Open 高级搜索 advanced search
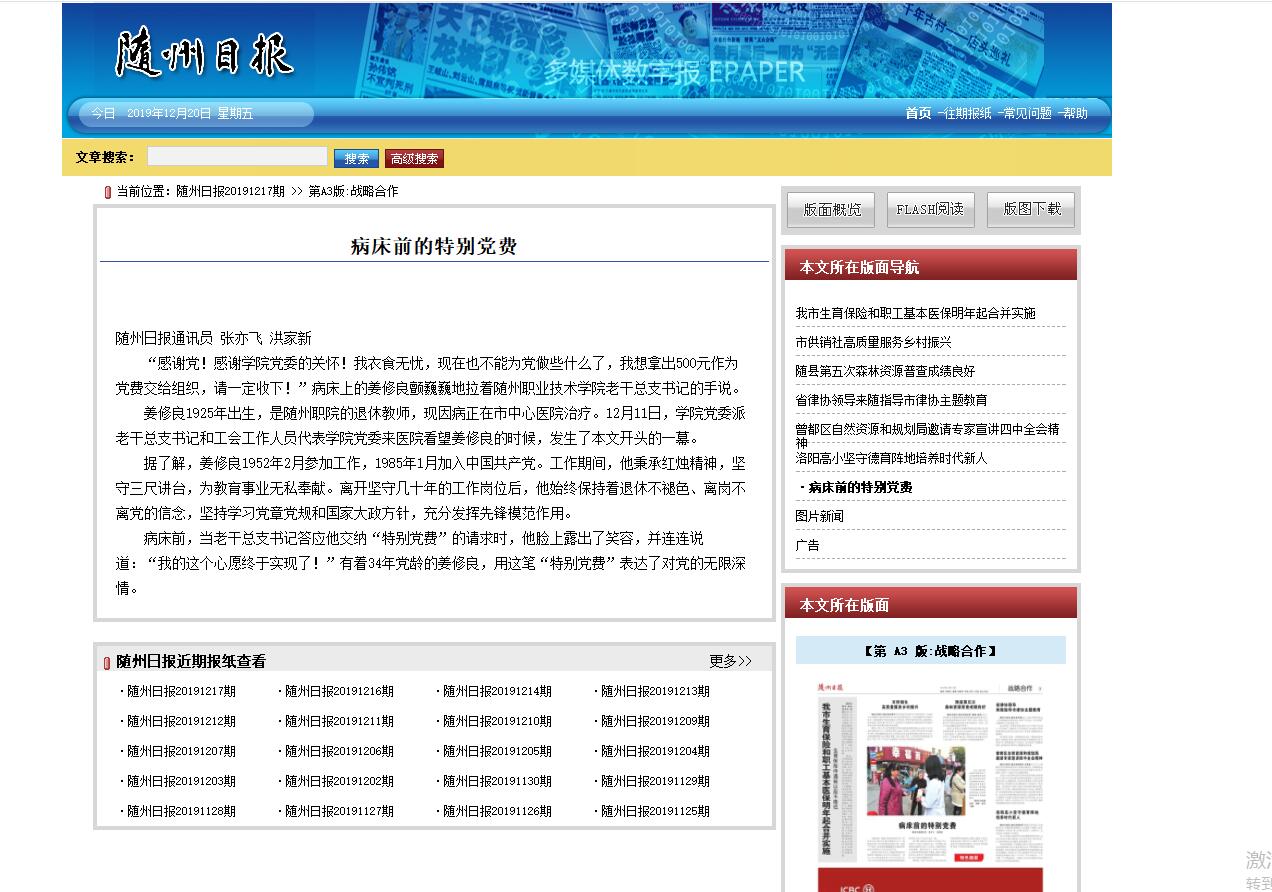The width and height of the screenshot is (1272, 892). point(414,158)
